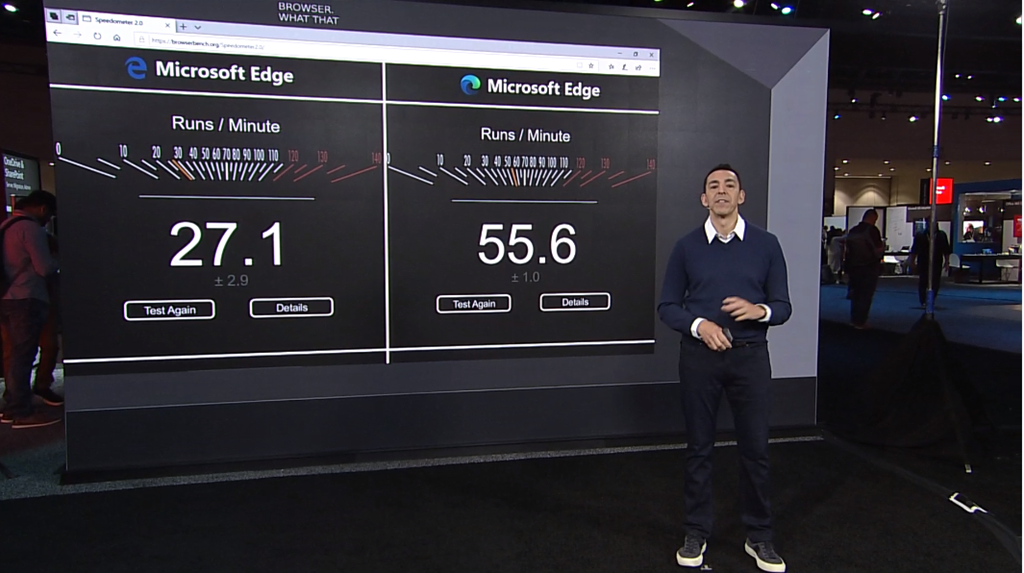The width and height of the screenshot is (1024, 573).
Task: Click the left Runs / Minute gauge
Action: tap(219, 163)
